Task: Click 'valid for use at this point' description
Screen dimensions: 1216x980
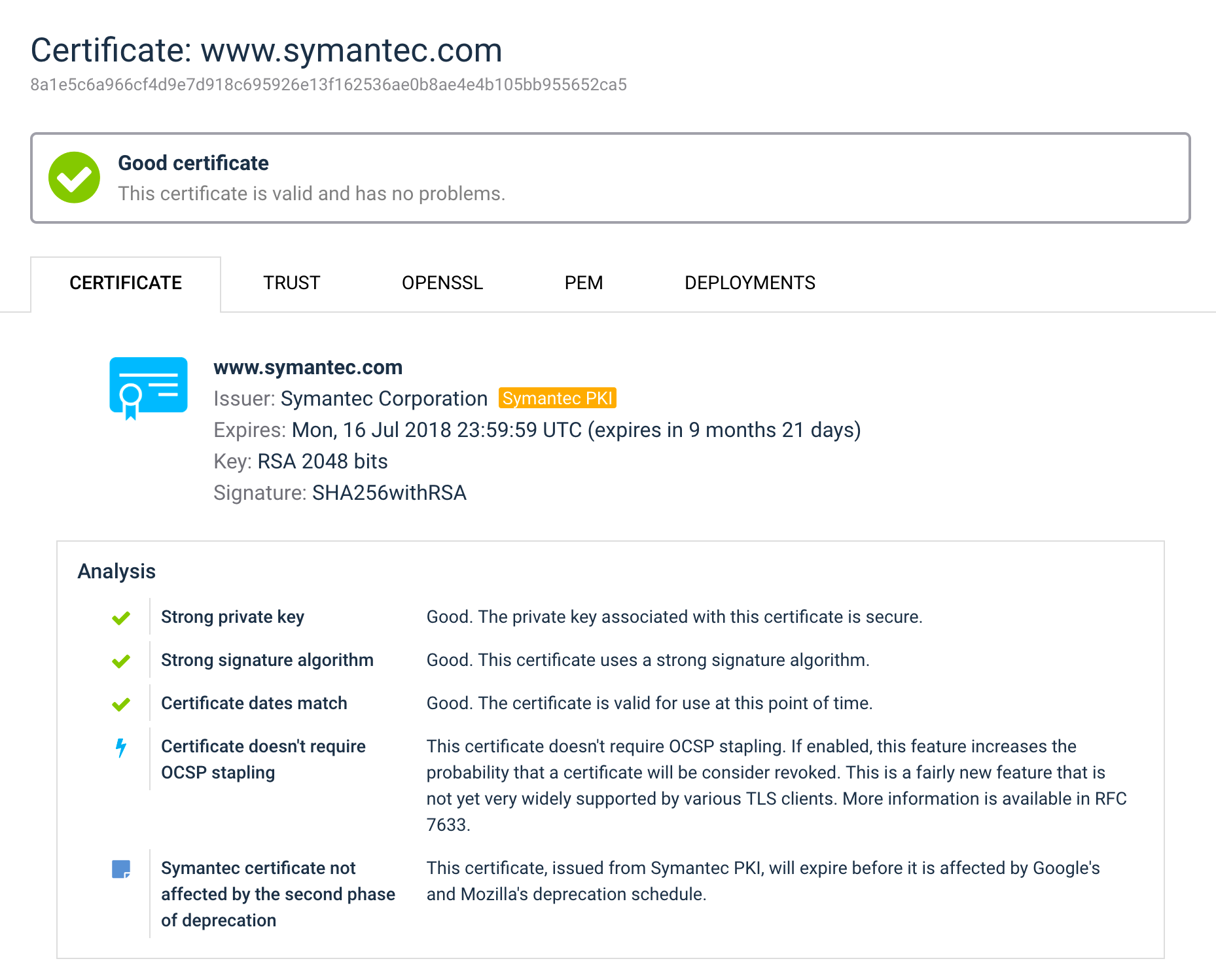Action: click(649, 703)
